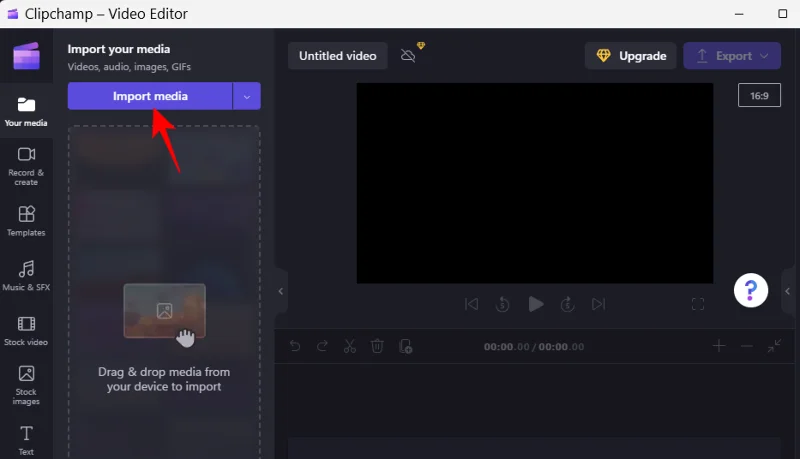Open the Text tool panel
The image size is (800, 459).
(x=26, y=440)
